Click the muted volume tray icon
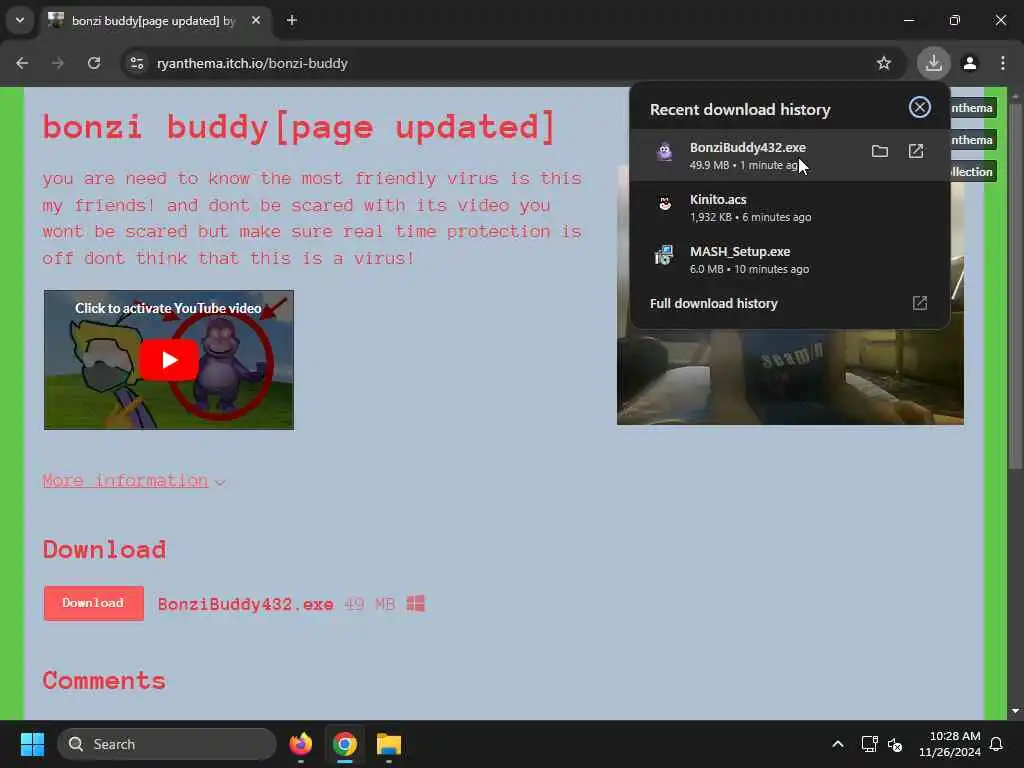1024x768 pixels. click(x=895, y=744)
